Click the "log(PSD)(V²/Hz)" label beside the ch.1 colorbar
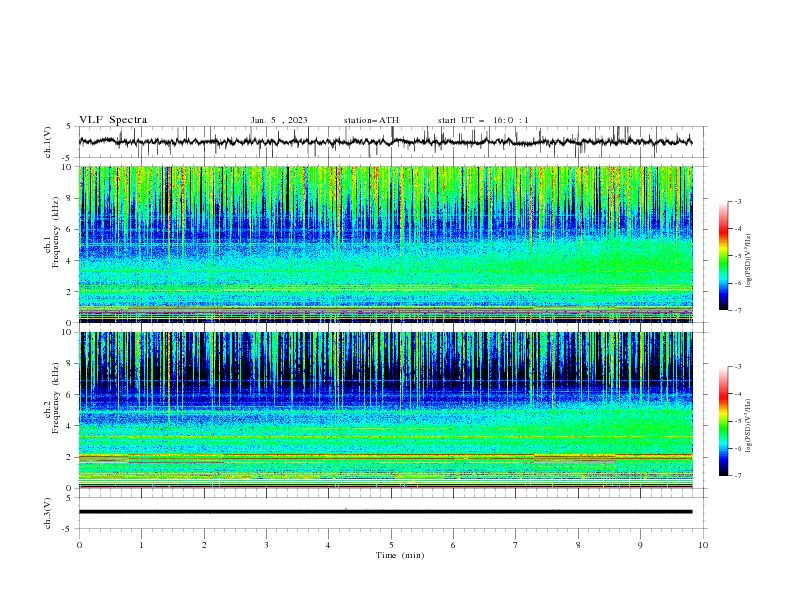 click(749, 261)
